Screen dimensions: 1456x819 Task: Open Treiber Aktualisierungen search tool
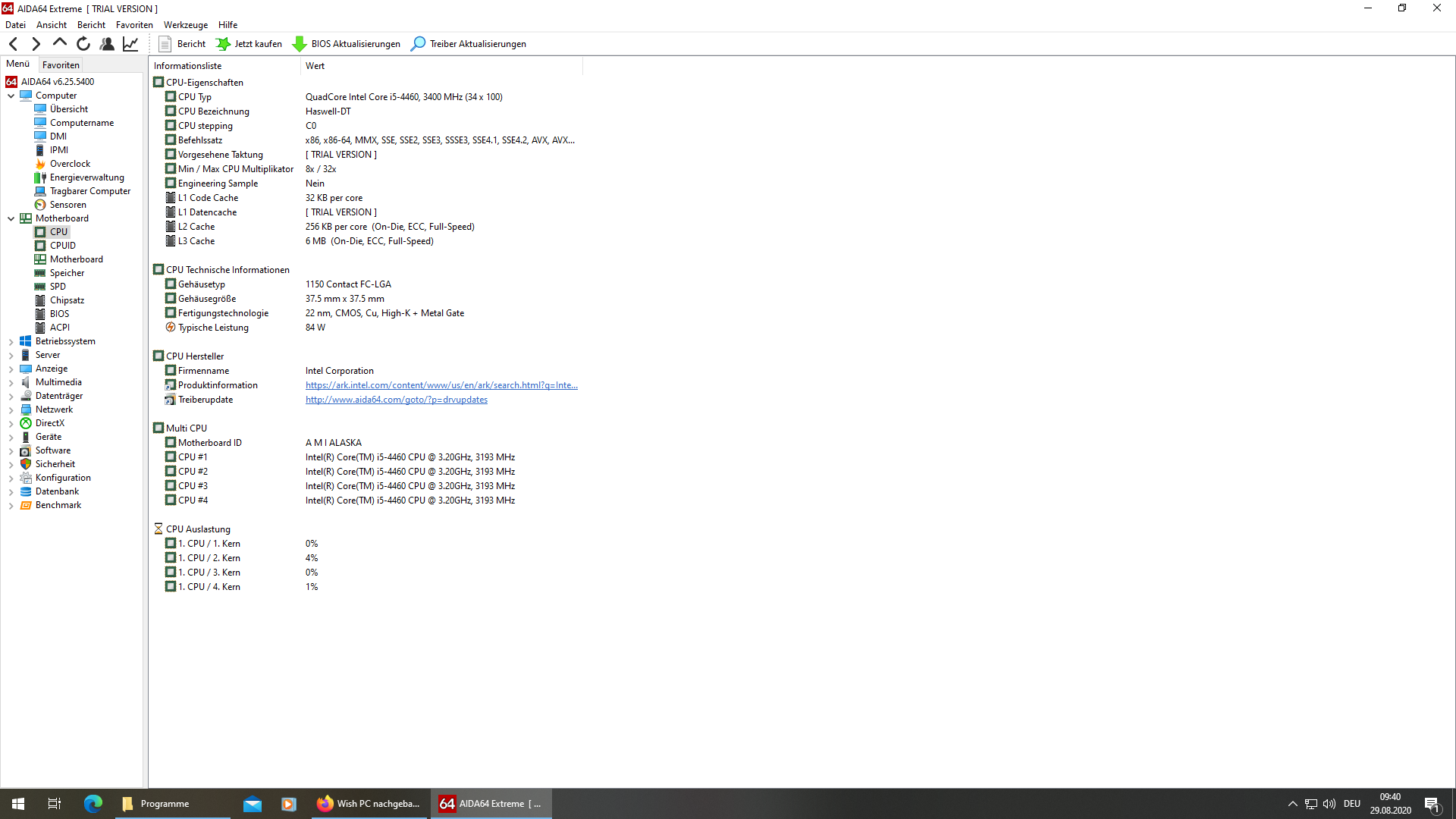pos(418,44)
